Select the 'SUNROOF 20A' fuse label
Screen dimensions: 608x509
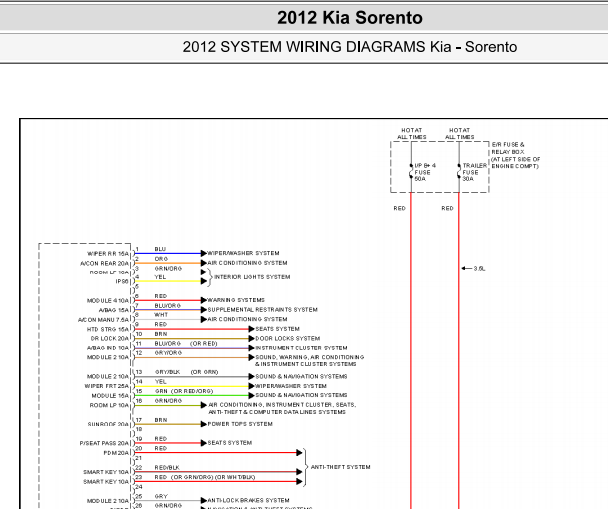click(108, 424)
